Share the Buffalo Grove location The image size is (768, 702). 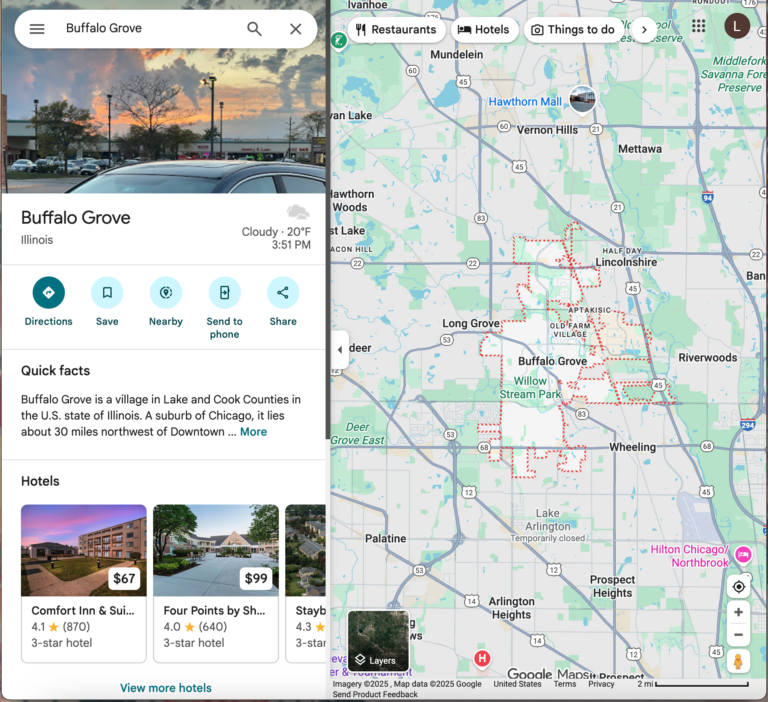pyautogui.click(x=283, y=293)
